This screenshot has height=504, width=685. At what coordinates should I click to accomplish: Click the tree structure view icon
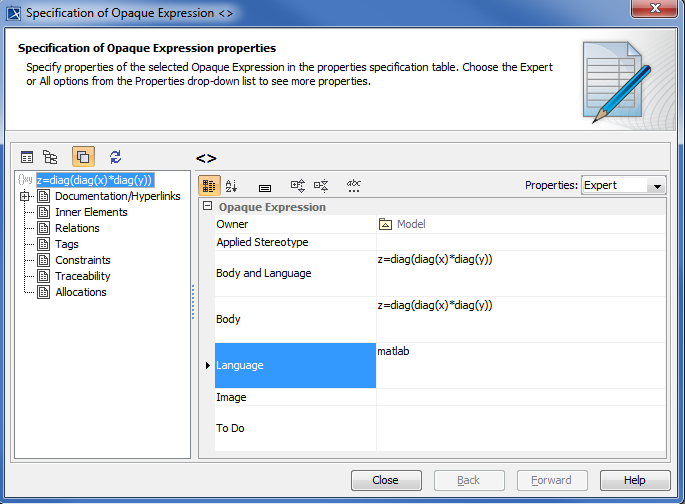[x=50, y=157]
